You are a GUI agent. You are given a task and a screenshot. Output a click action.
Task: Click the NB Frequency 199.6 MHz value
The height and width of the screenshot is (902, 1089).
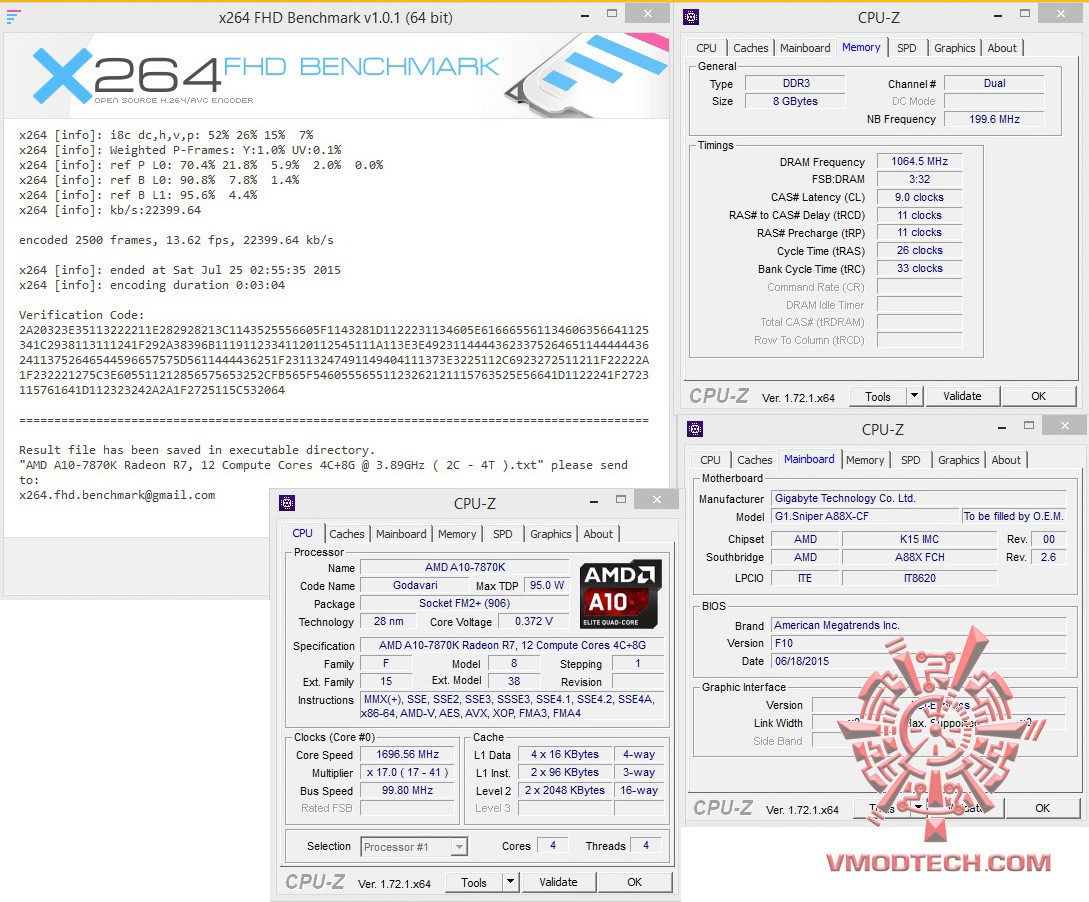(994, 119)
